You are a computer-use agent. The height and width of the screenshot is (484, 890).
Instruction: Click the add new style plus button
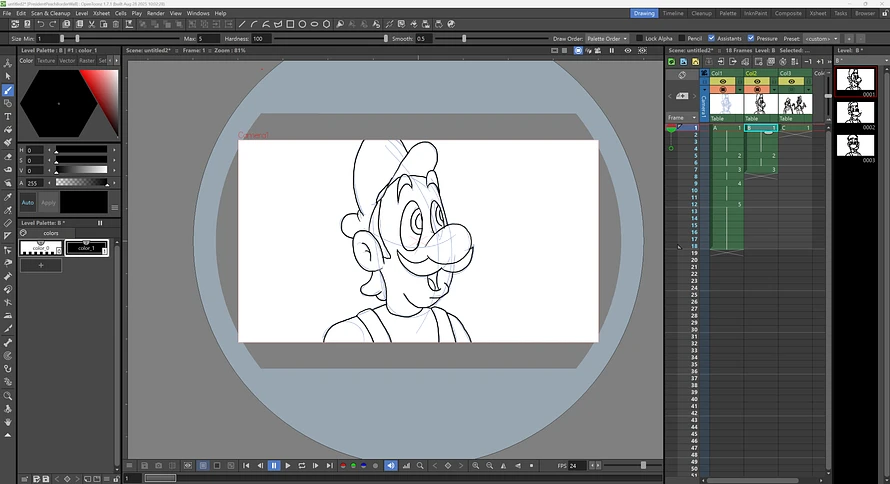[41, 265]
